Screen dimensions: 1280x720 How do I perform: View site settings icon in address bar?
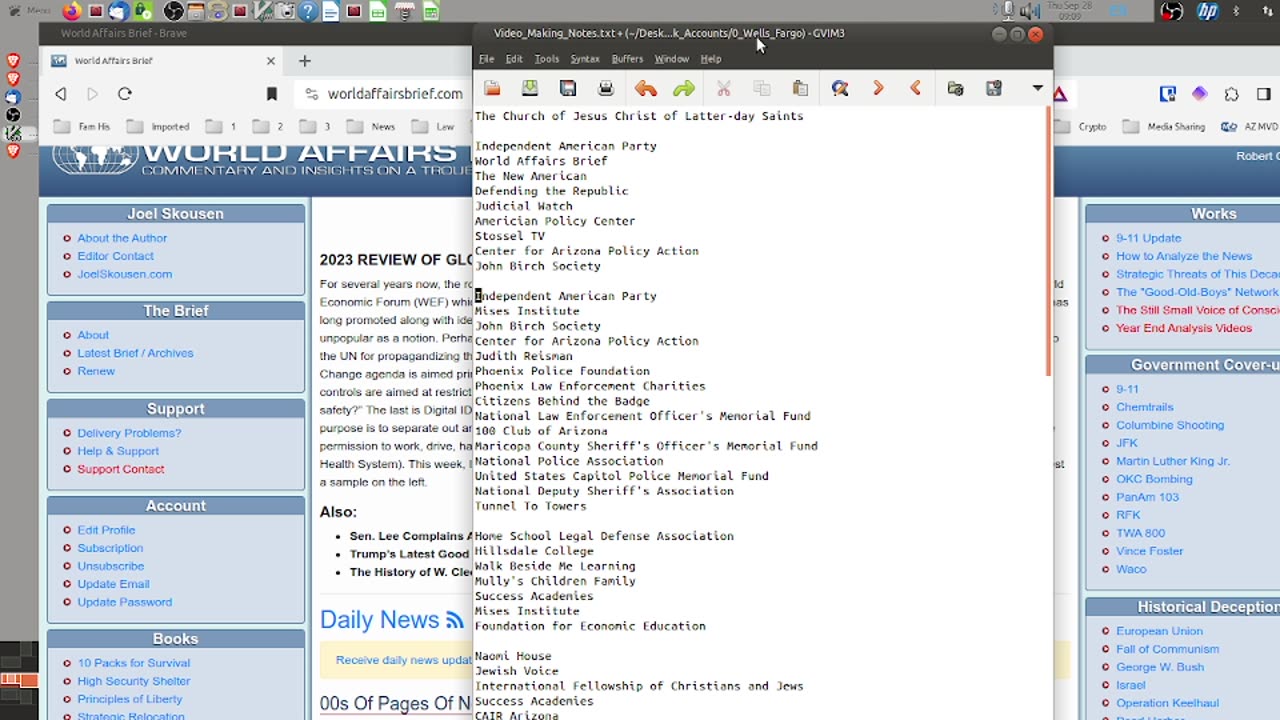311,94
